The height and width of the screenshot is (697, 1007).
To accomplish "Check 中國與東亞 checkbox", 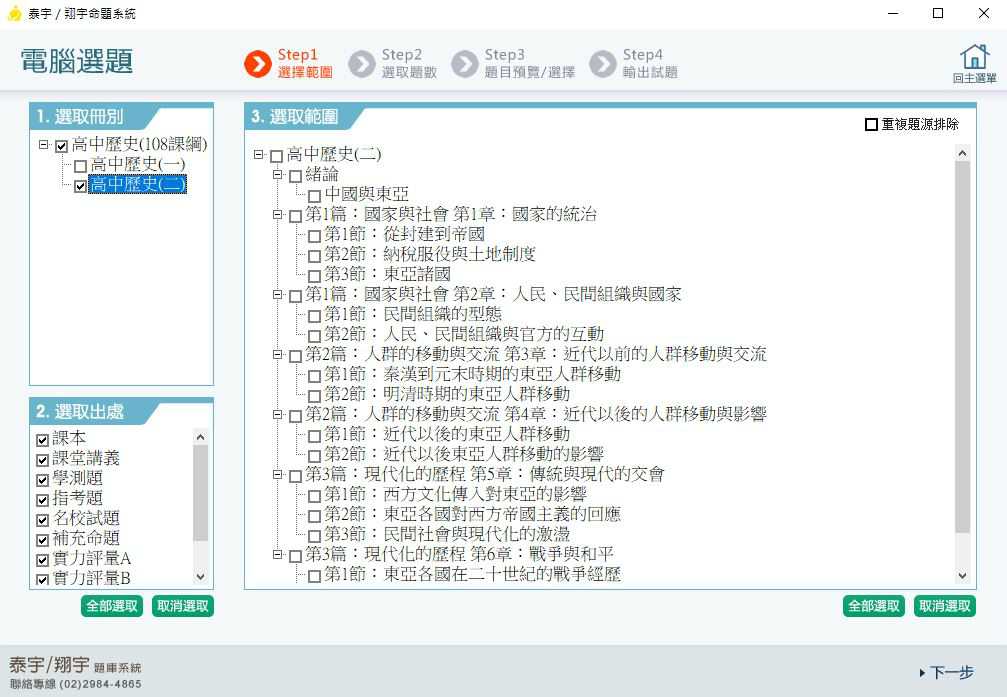I will (x=314, y=196).
